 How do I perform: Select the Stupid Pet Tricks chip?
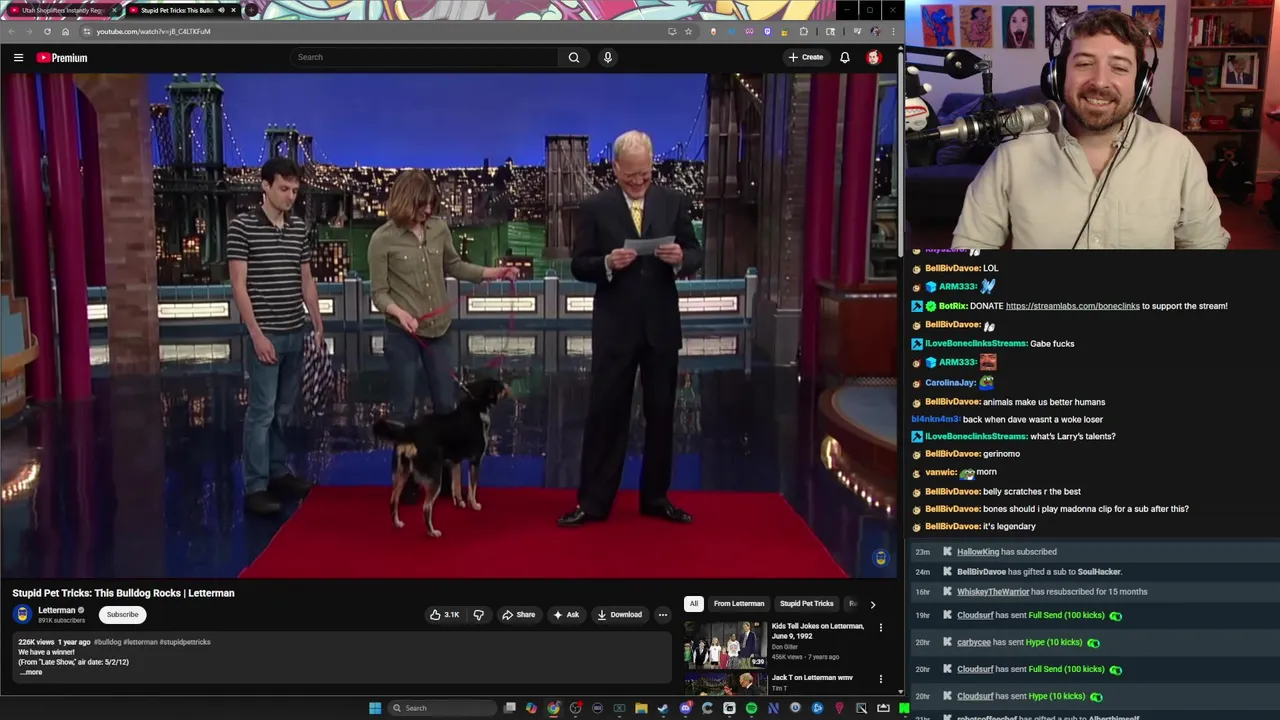[x=807, y=603]
